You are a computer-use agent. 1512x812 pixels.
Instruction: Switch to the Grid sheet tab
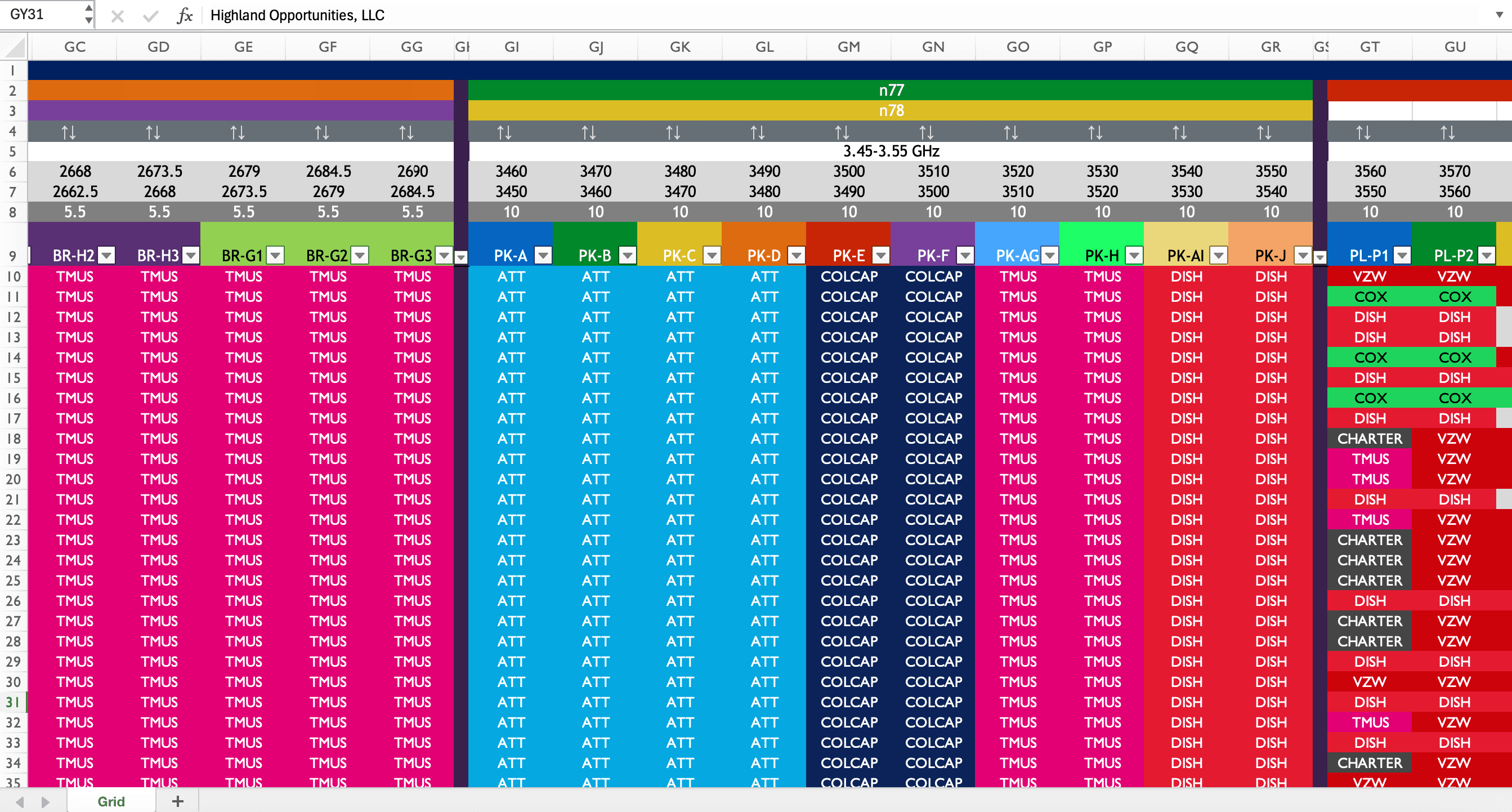111,801
